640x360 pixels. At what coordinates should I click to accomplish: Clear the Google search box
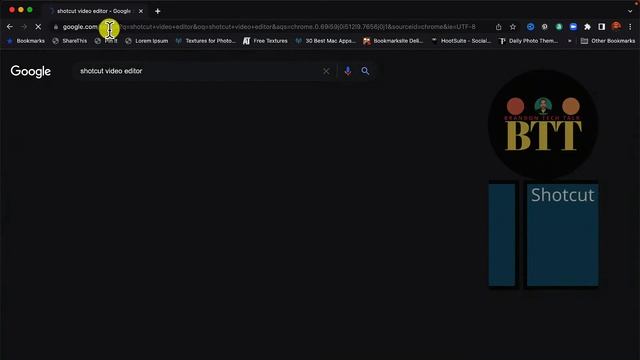tap(326, 71)
